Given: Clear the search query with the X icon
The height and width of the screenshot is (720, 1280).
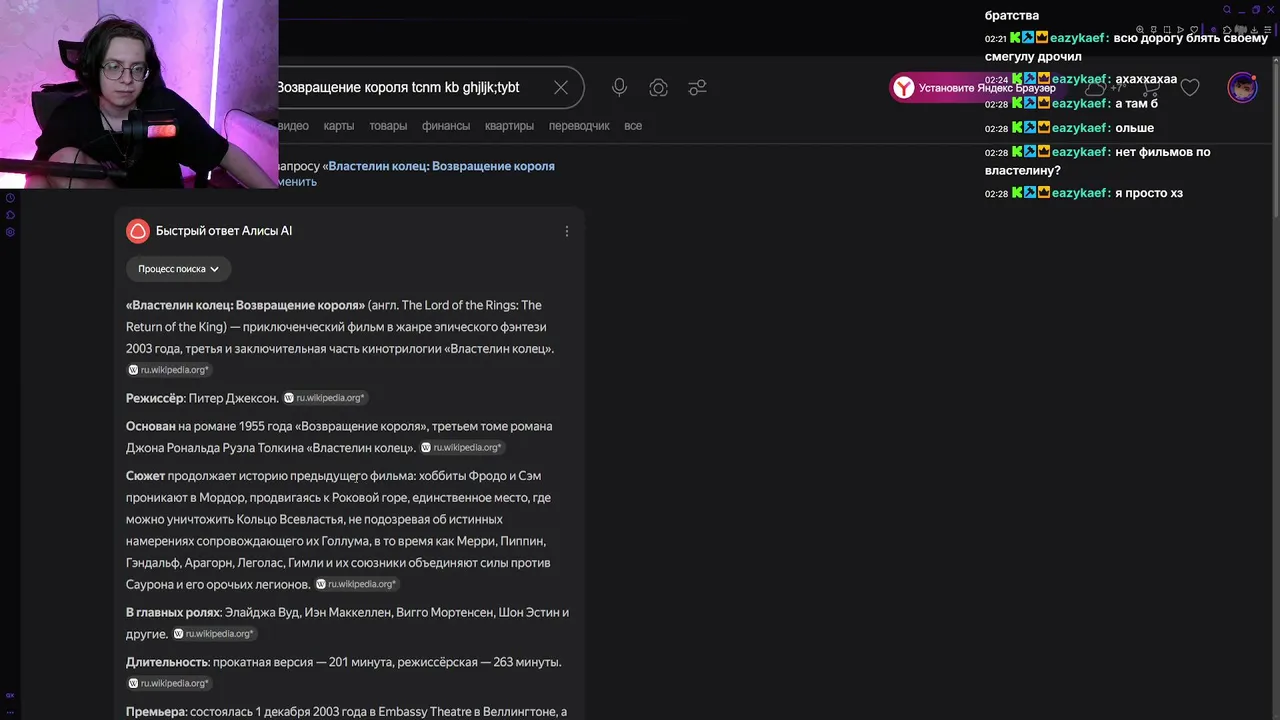Looking at the screenshot, I should coord(561,88).
